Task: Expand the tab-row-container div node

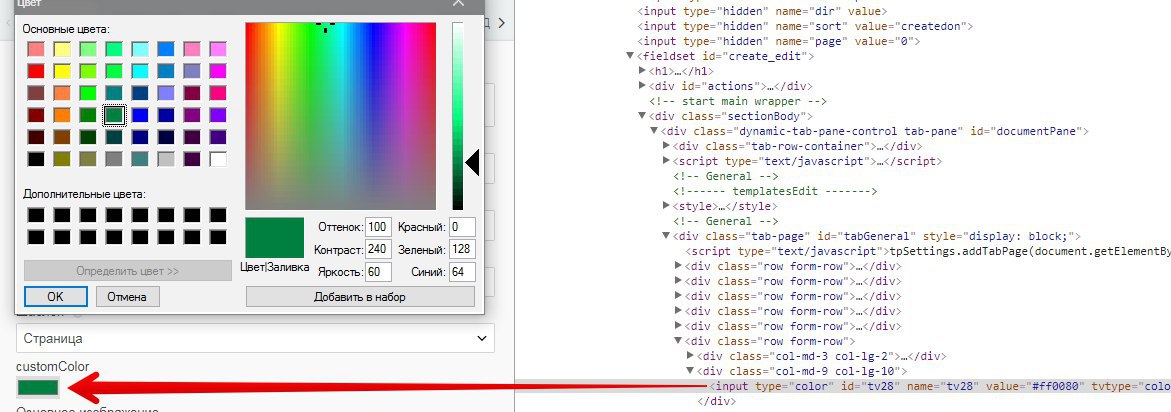Action: click(x=666, y=146)
